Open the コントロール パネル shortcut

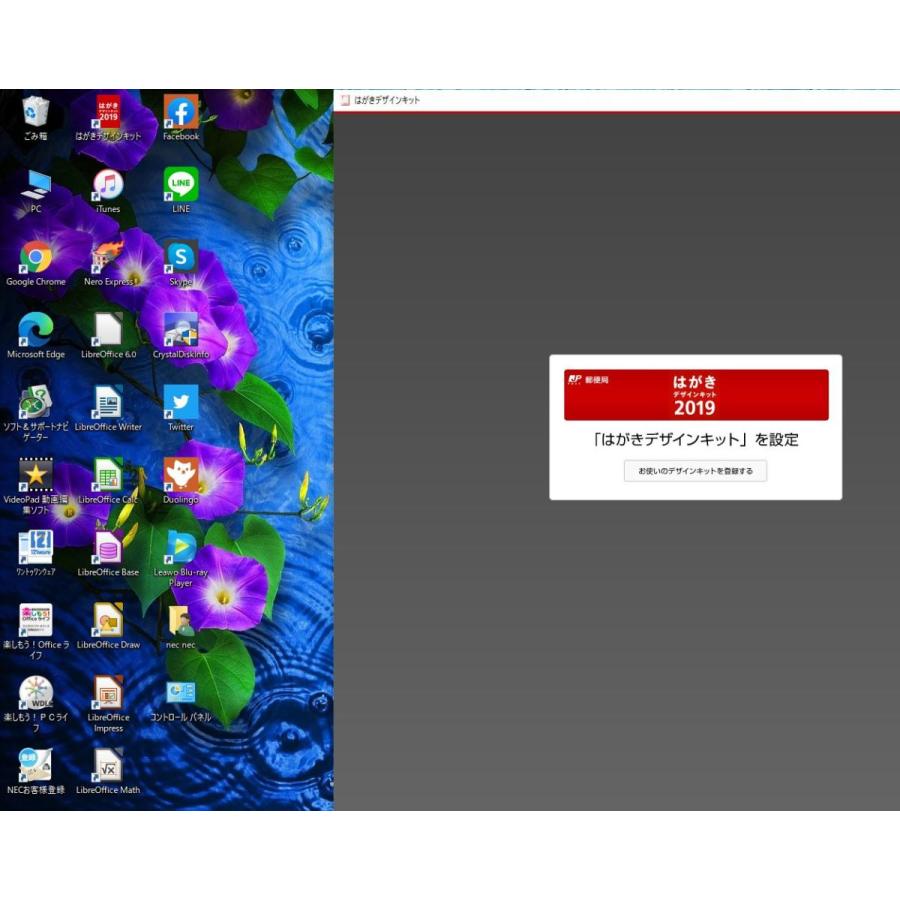[181, 694]
